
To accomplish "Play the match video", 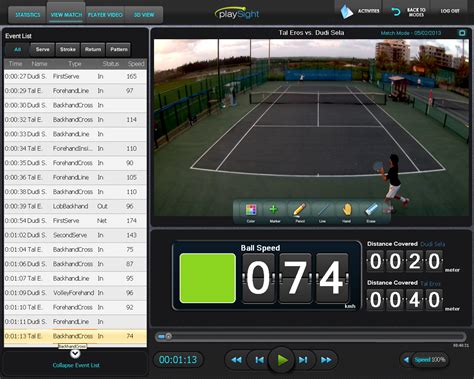I will pyautogui.click(x=282, y=360).
